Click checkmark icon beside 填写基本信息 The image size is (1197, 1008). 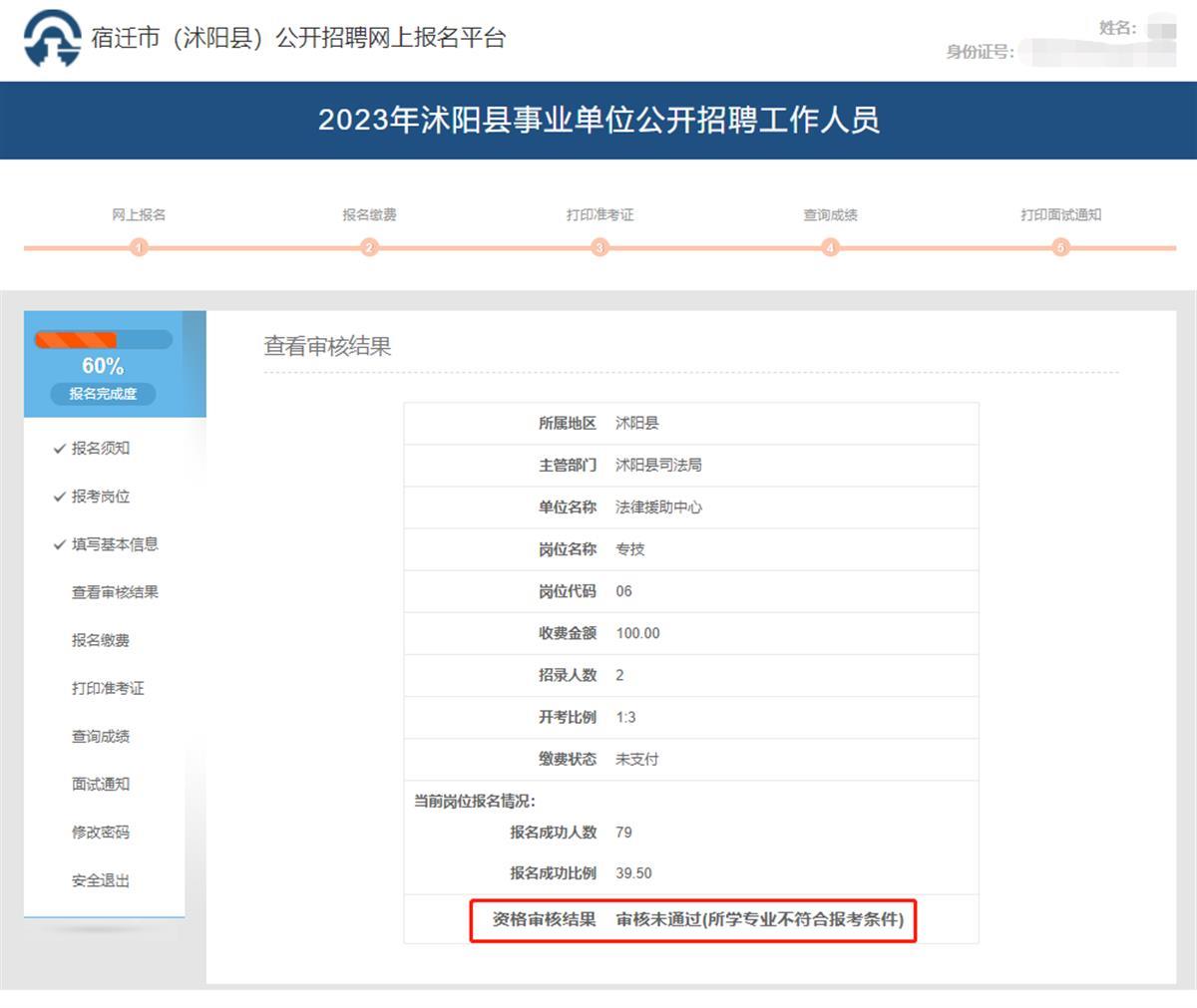pos(59,544)
